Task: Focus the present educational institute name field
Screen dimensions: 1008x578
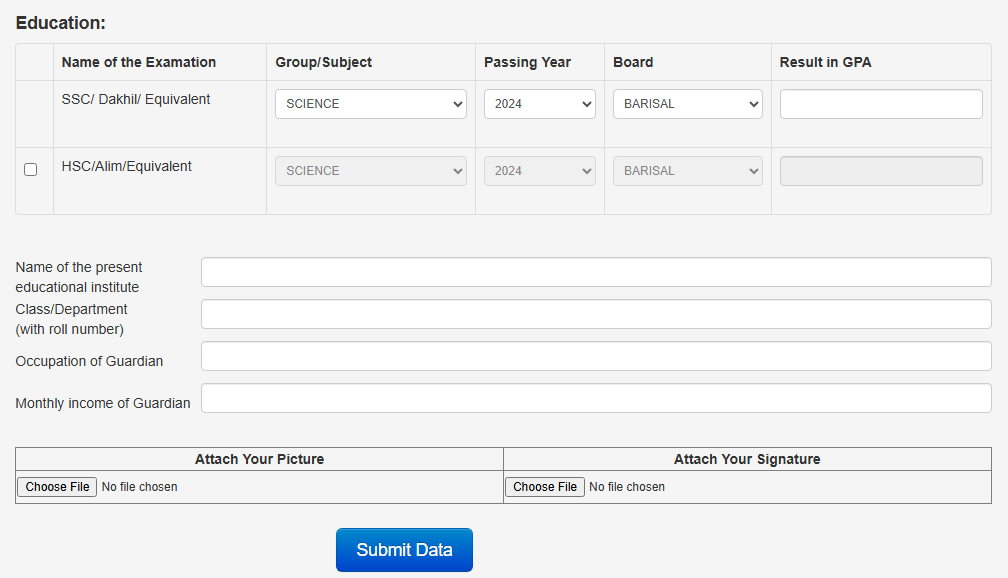Action: pyautogui.click(x=596, y=272)
